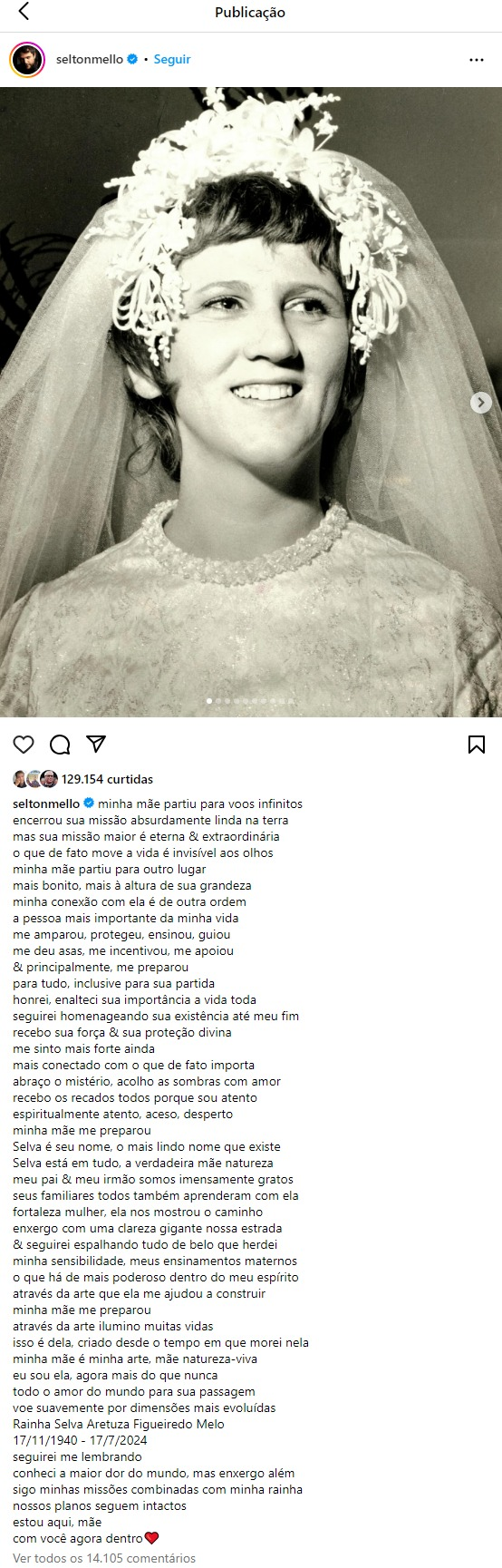The width and height of the screenshot is (502, 1568).
Task: Click the Publicação page title
Action: (250, 13)
